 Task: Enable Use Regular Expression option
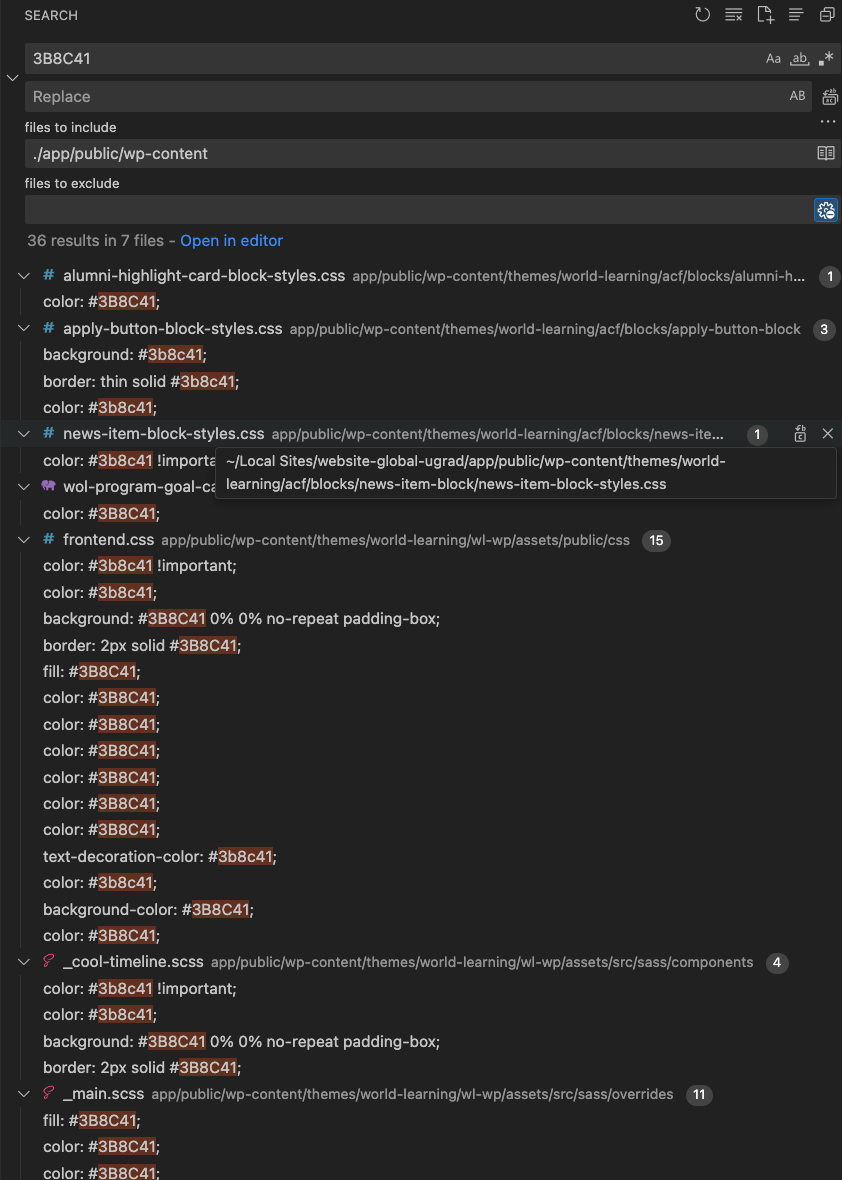coord(825,59)
